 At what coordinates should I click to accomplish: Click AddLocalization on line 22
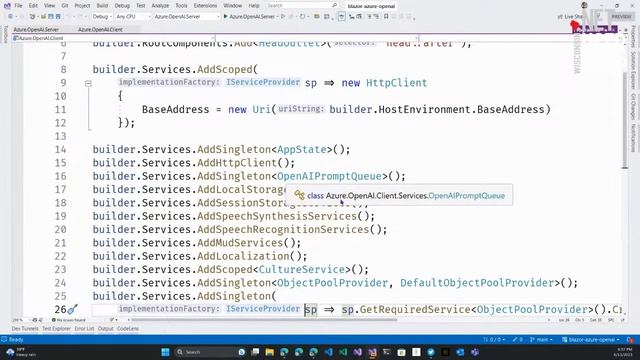click(x=243, y=256)
